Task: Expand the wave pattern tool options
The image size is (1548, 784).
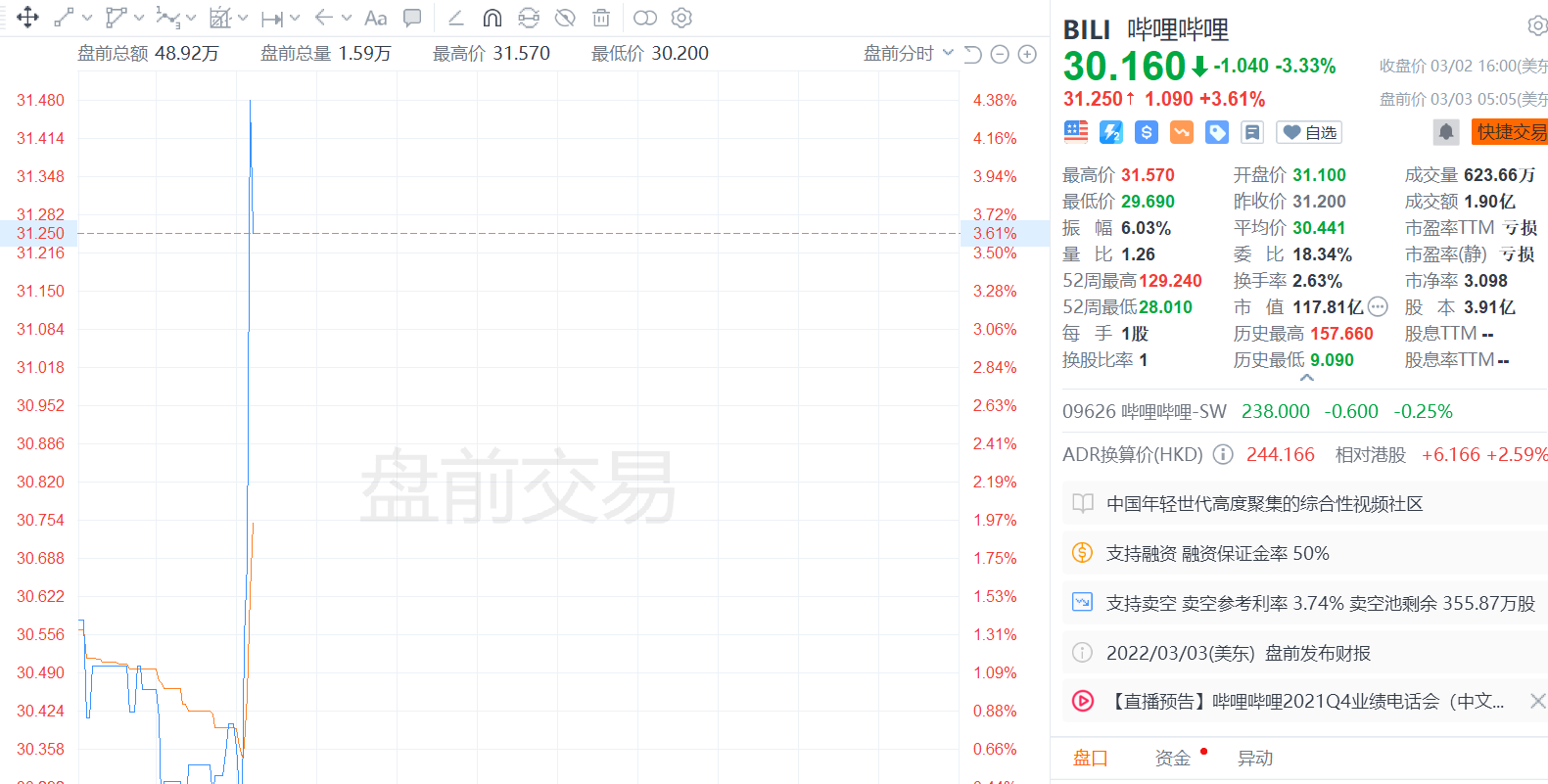Action: click(191, 18)
